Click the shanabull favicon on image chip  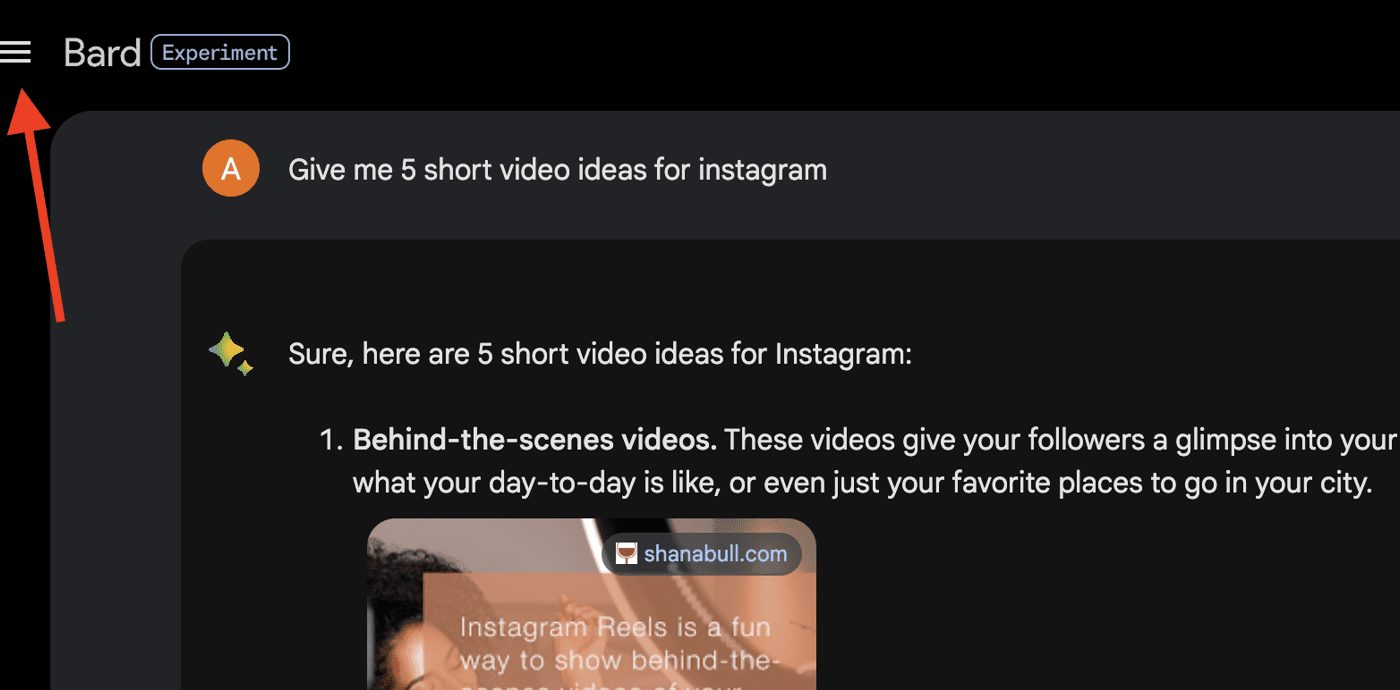pyautogui.click(x=626, y=553)
